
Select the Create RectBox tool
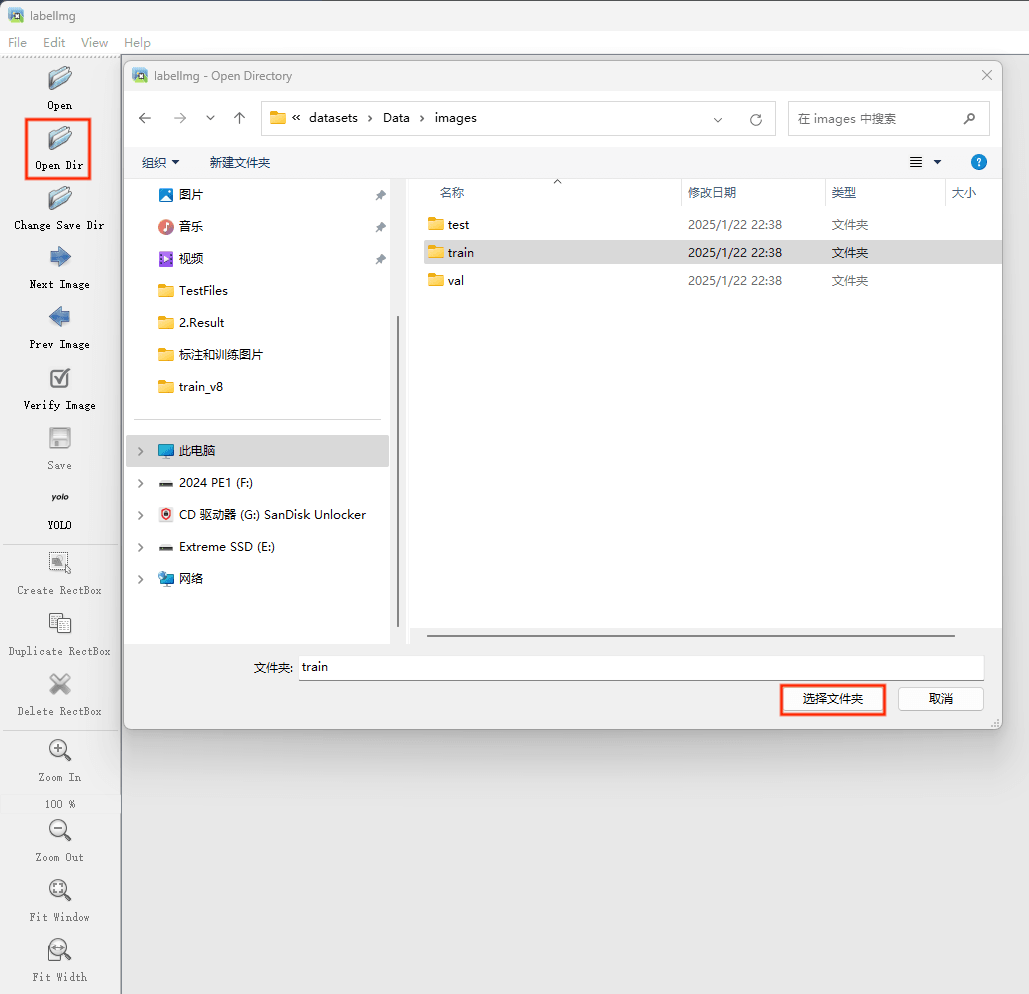click(60, 563)
